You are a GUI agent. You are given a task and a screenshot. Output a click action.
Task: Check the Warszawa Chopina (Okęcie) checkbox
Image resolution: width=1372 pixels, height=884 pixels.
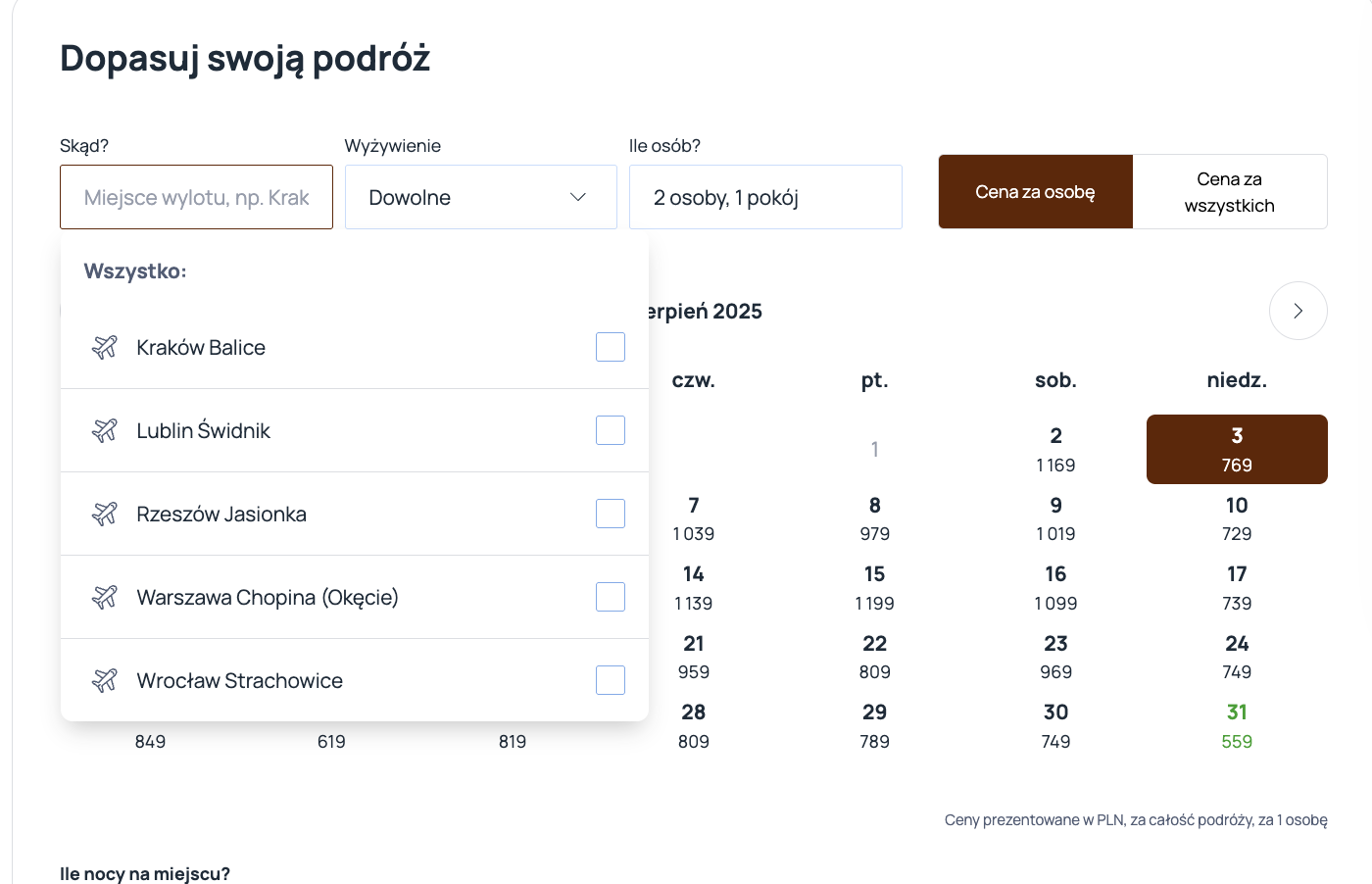[x=610, y=596]
